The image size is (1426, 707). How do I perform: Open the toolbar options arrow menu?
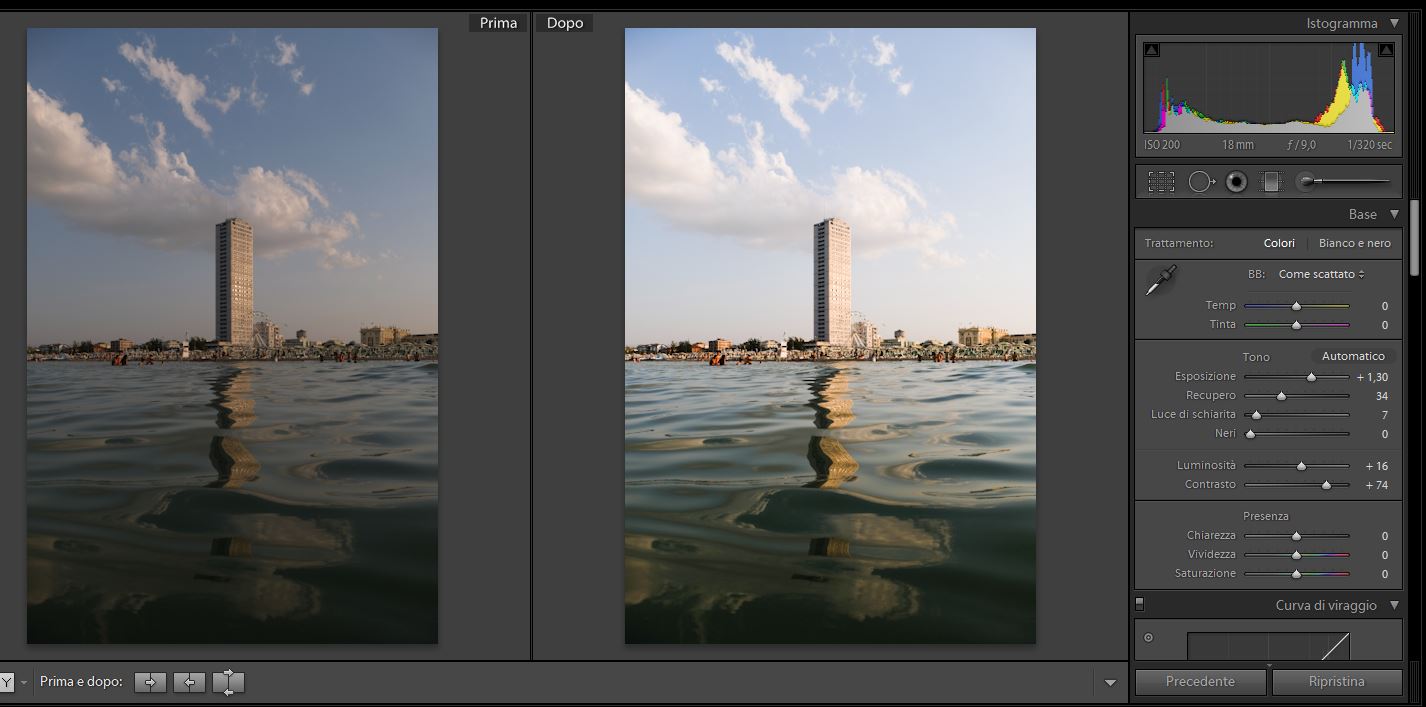(1110, 683)
